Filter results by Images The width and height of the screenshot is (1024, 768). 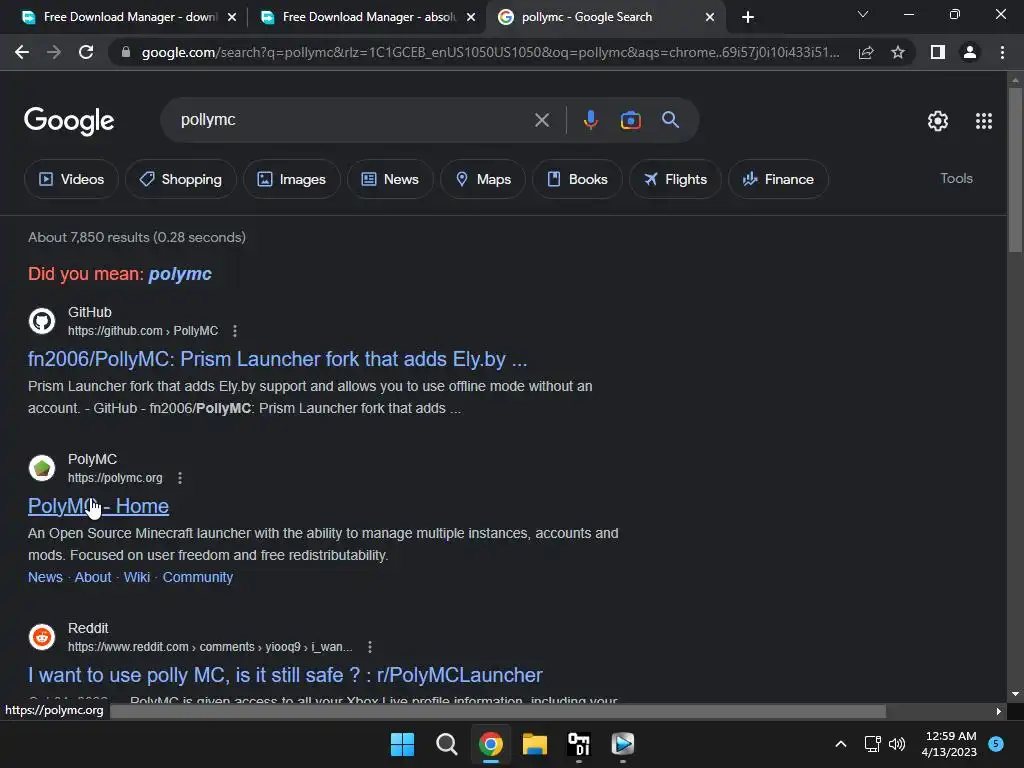point(291,179)
